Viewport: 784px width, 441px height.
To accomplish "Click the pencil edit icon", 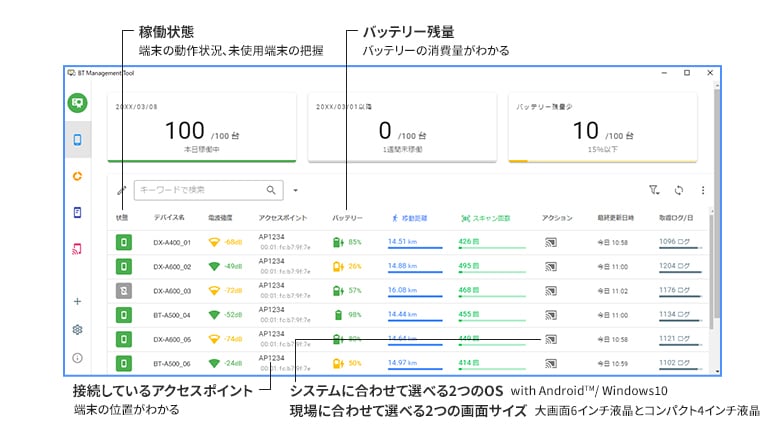I will [122, 190].
